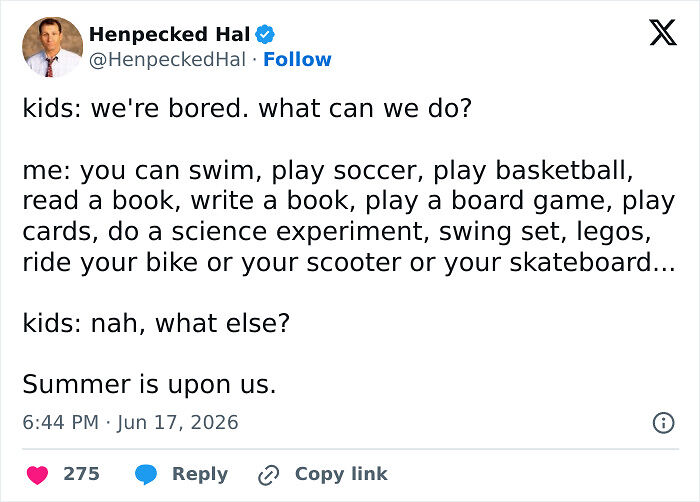
Task: Click the blue reply speech bubble icon
Action: click(146, 474)
